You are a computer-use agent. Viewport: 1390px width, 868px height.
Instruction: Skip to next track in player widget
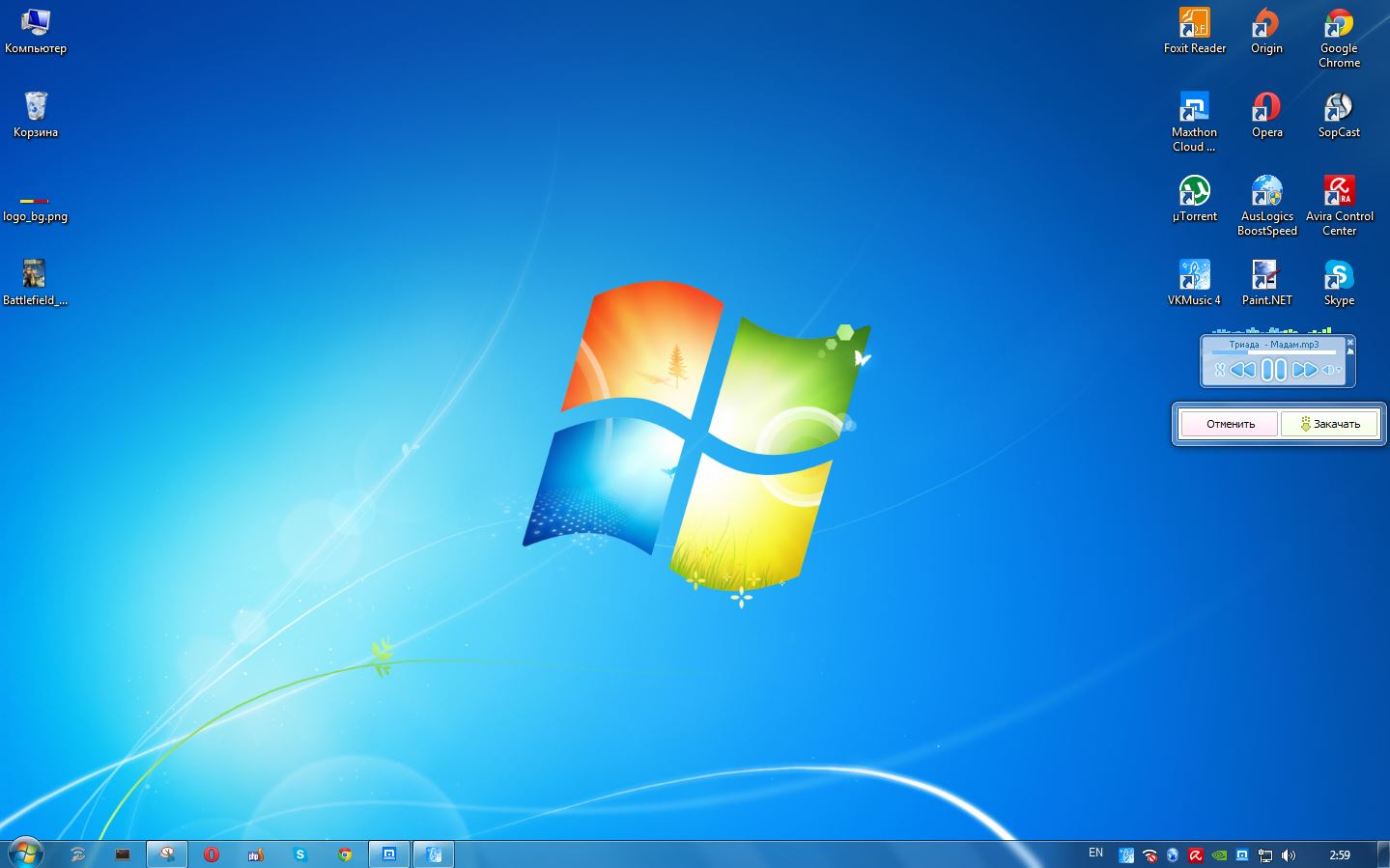tap(1304, 370)
